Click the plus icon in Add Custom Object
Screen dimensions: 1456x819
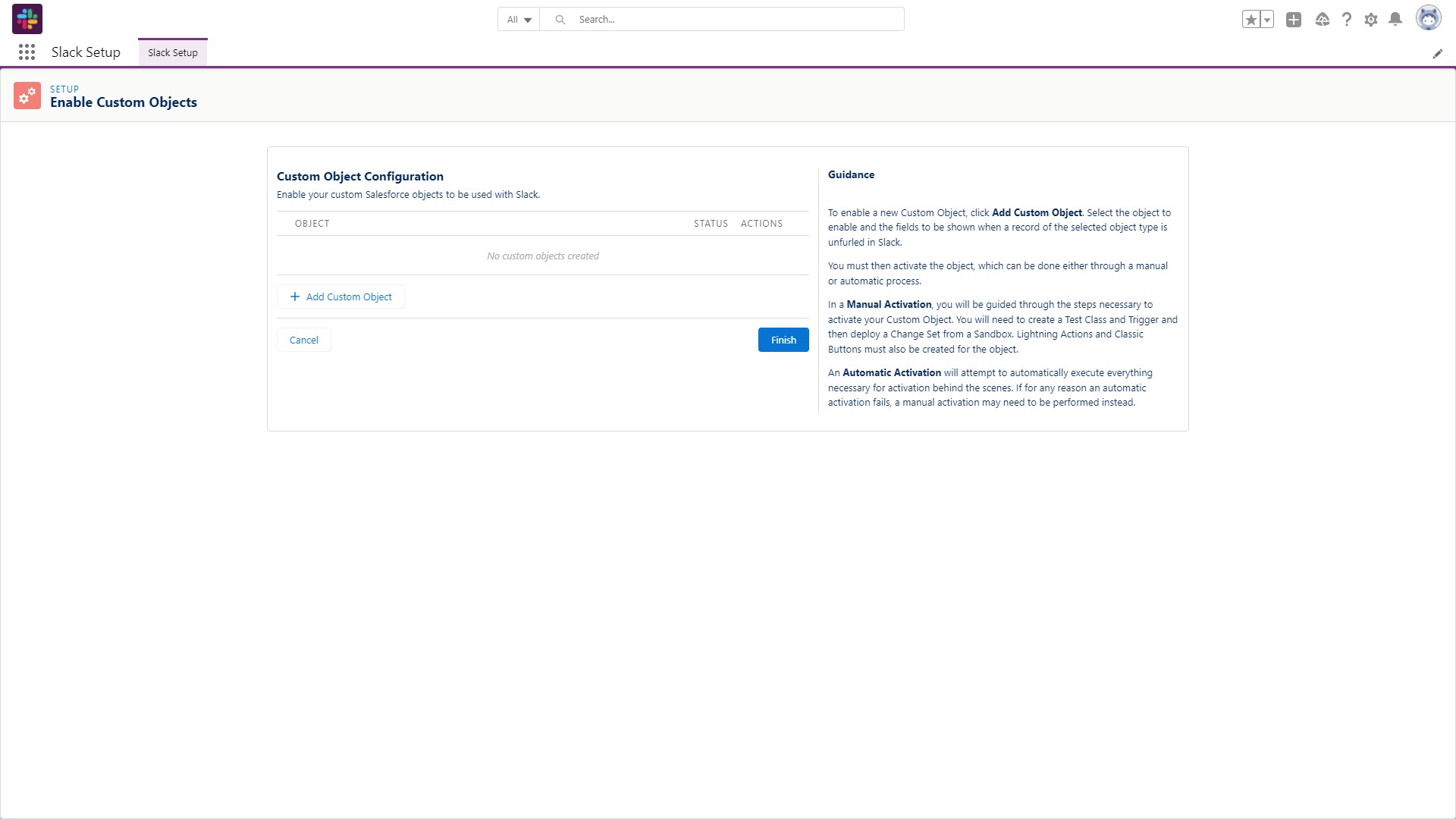pyautogui.click(x=295, y=297)
